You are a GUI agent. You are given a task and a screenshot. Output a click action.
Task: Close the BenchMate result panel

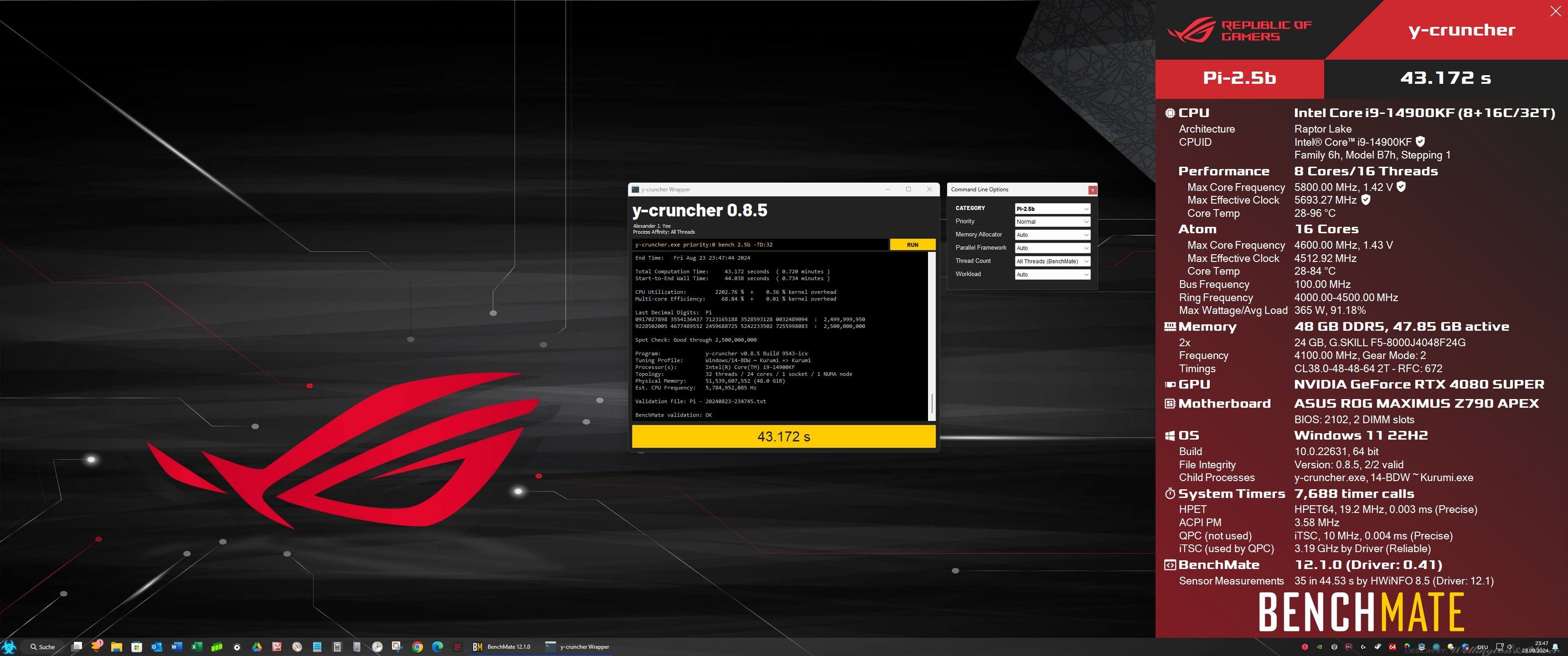[x=1555, y=11]
